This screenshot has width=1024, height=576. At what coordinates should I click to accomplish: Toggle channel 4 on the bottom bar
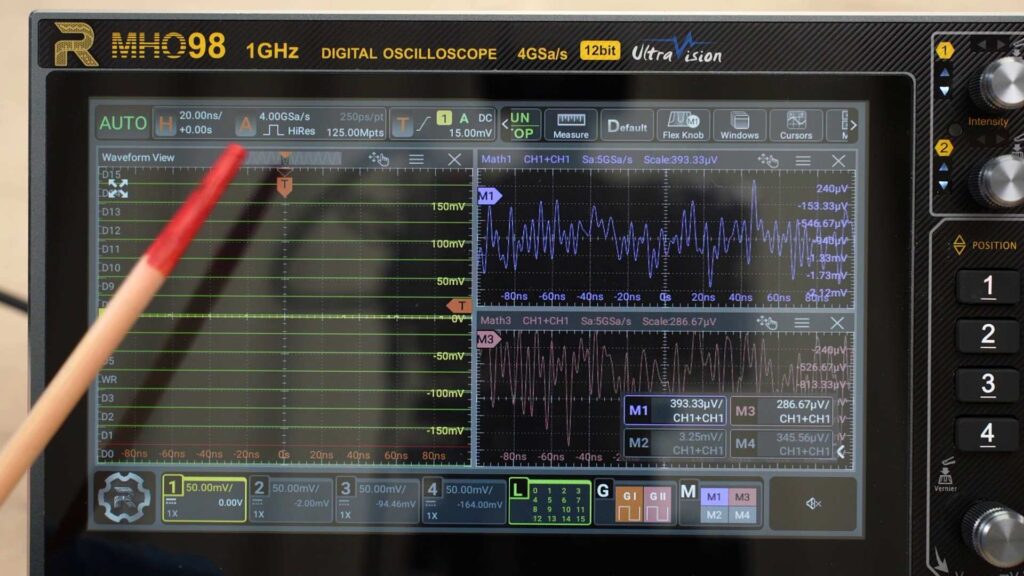point(463,499)
